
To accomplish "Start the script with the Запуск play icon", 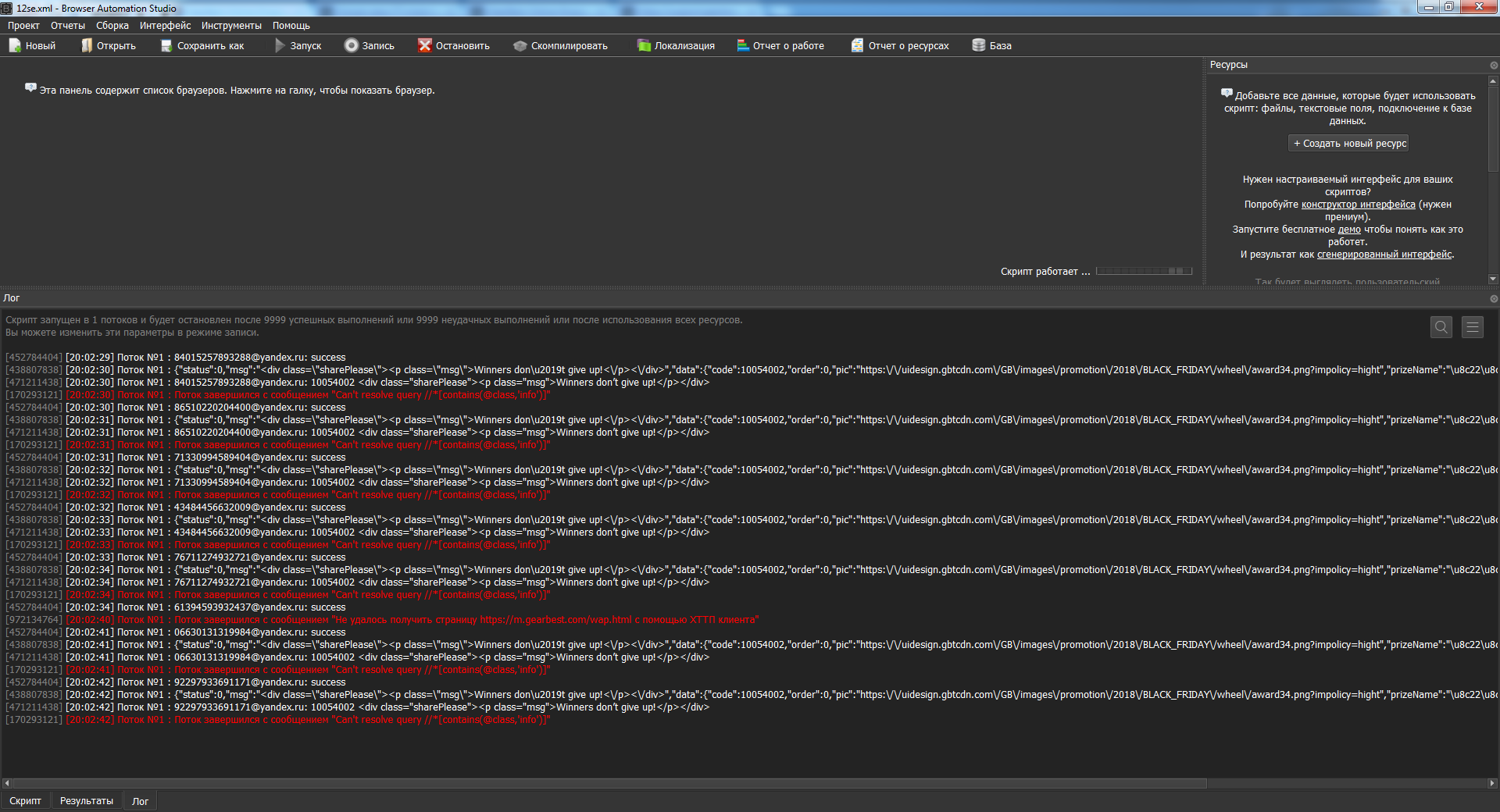I will click(x=280, y=45).
